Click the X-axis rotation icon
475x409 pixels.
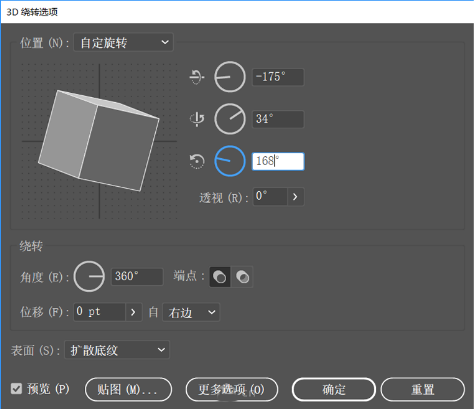pyautogui.click(x=197, y=77)
